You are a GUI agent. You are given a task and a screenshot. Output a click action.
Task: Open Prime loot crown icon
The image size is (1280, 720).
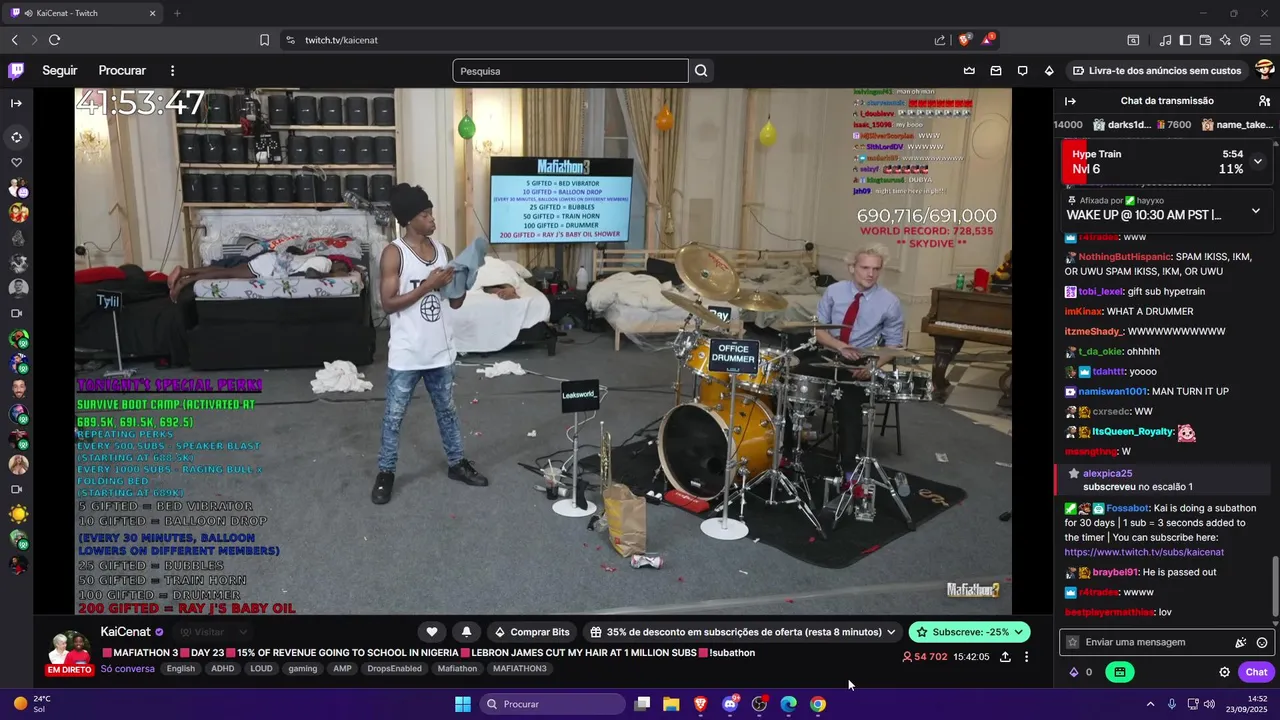(969, 71)
